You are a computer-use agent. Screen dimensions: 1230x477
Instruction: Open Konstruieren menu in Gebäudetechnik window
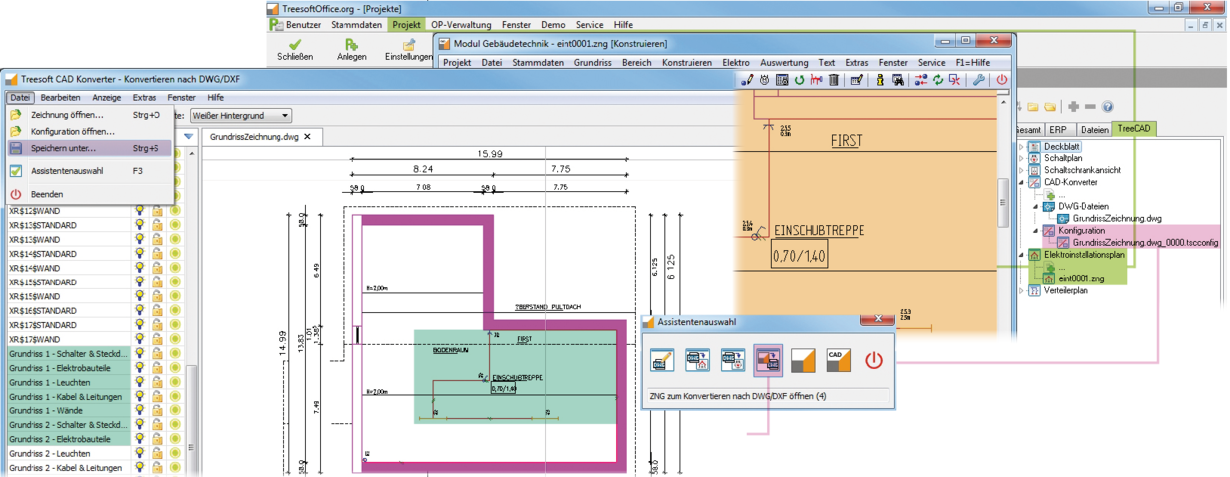686,62
